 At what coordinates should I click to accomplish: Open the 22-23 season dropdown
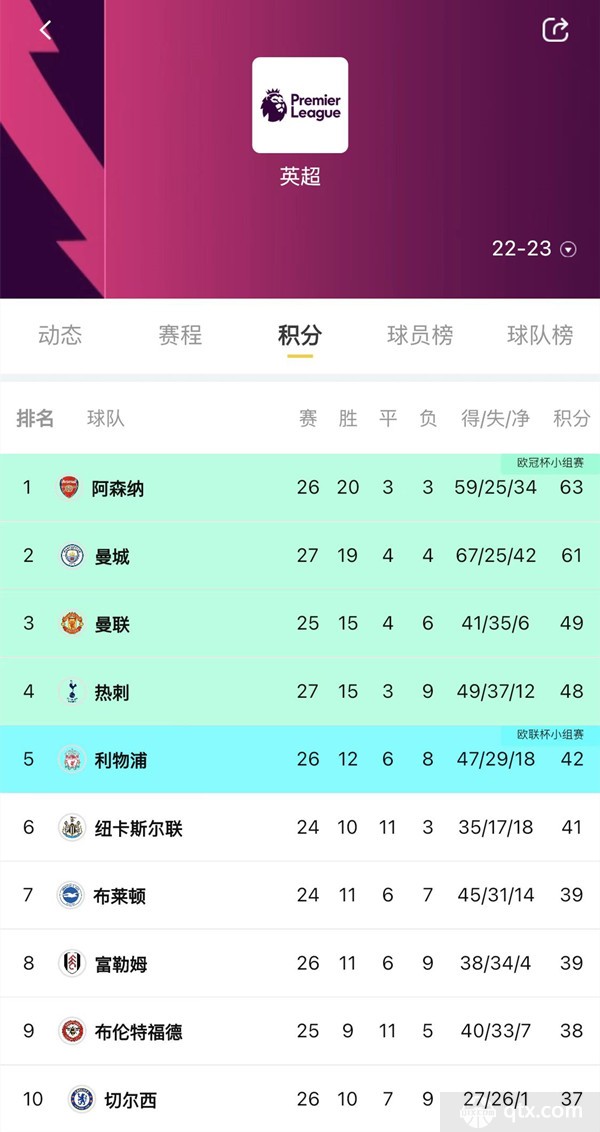[x=534, y=249]
